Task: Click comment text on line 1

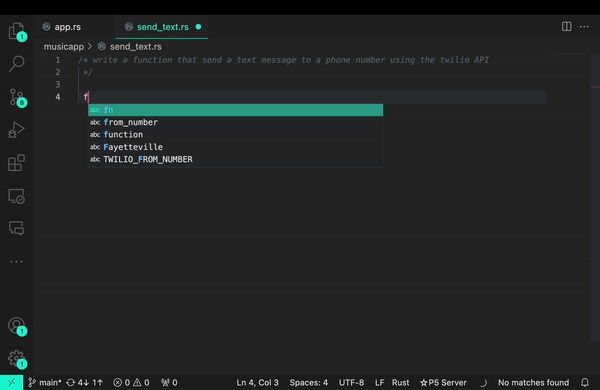Action: click(x=284, y=60)
